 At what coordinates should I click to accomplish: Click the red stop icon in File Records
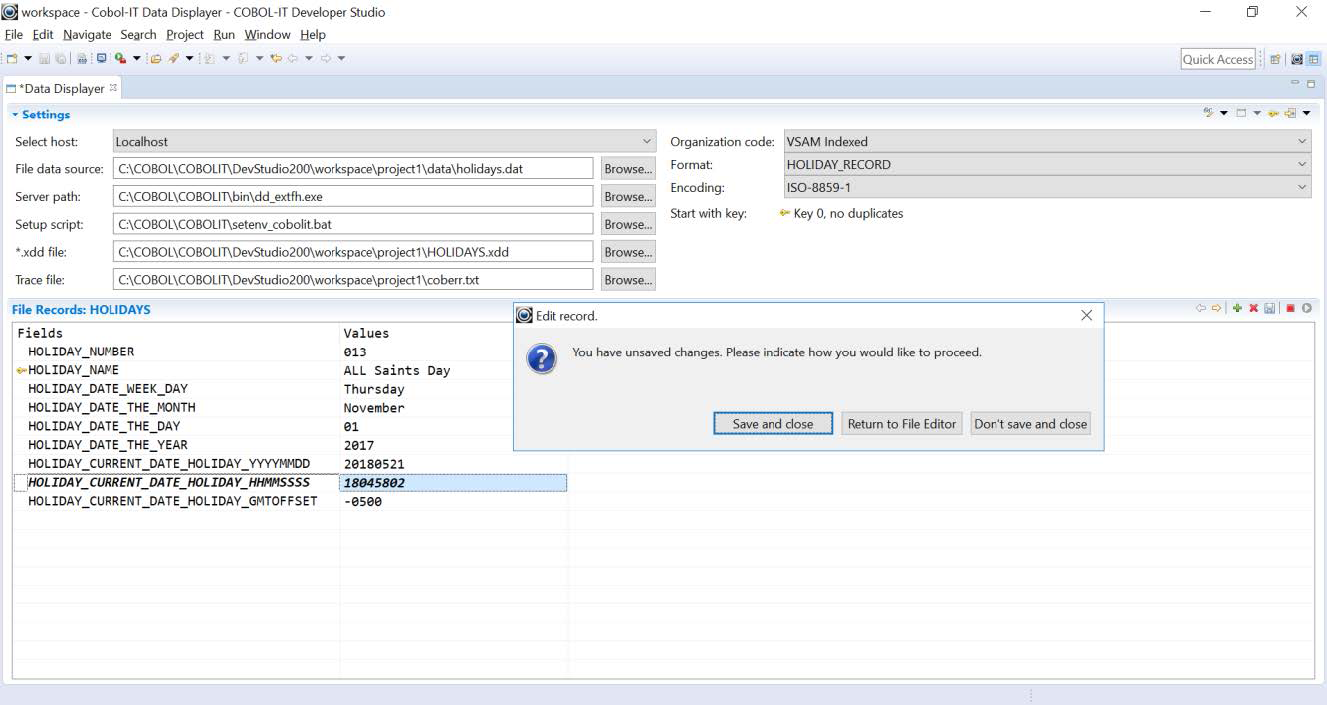coord(1290,309)
